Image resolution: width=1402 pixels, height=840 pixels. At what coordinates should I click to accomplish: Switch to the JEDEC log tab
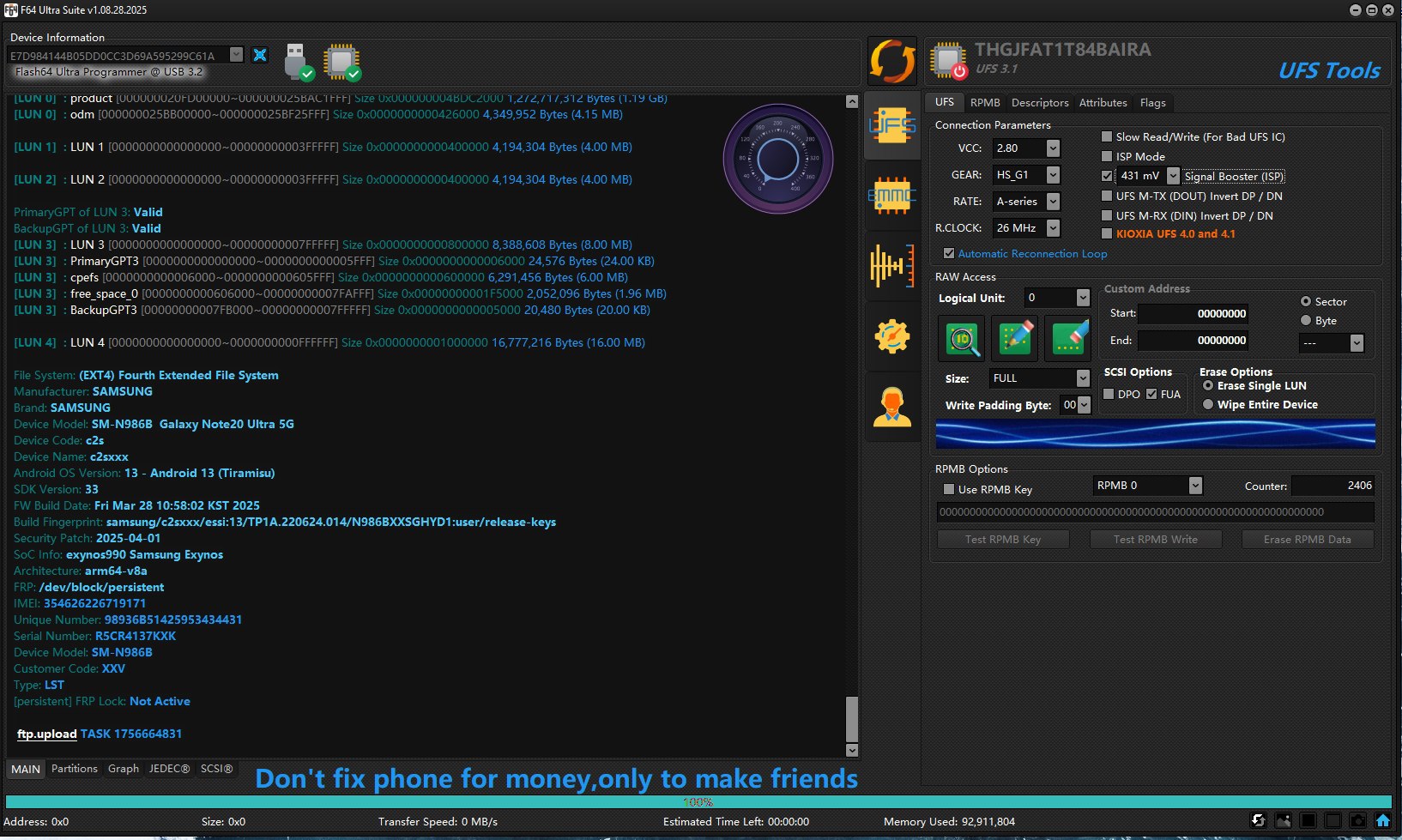click(x=169, y=769)
